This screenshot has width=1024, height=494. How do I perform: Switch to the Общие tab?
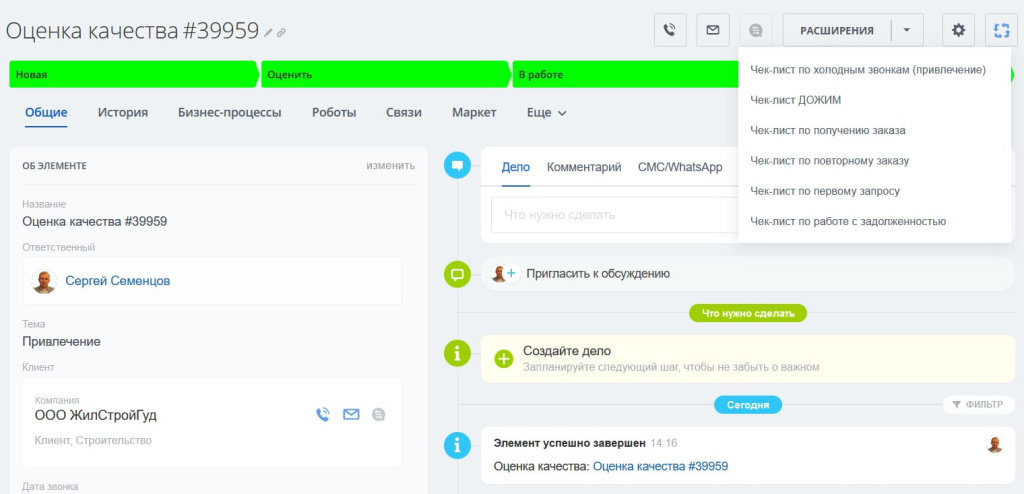tap(46, 112)
